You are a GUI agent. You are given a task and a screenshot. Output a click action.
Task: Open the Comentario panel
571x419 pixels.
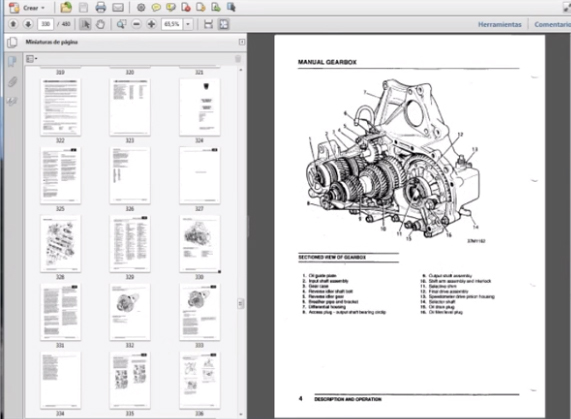click(552, 24)
